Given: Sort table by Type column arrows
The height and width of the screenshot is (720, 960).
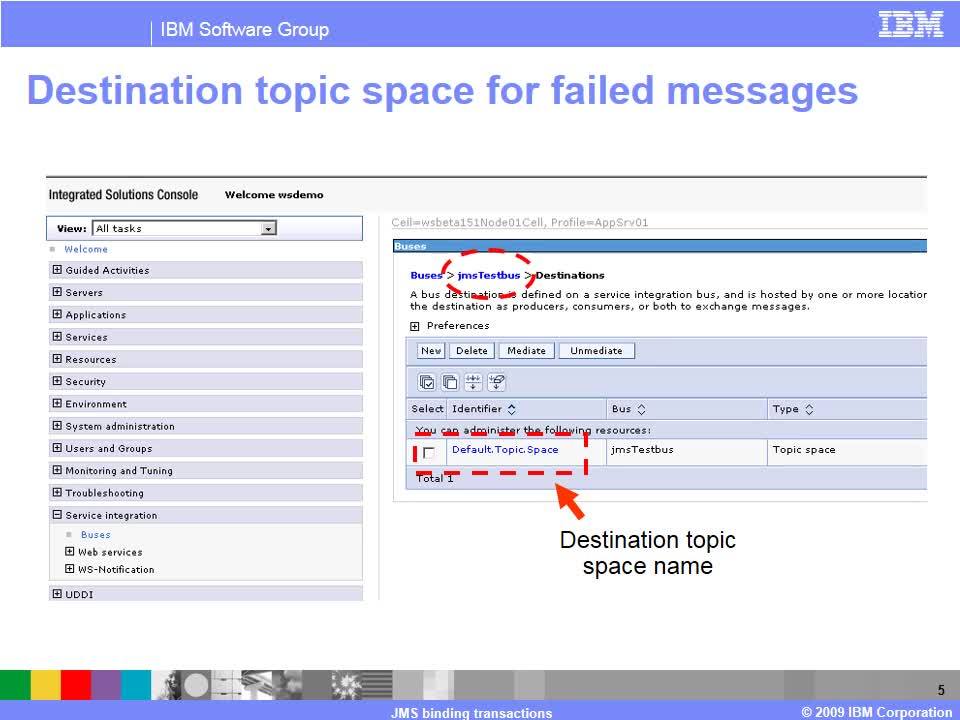Looking at the screenshot, I should [x=809, y=409].
